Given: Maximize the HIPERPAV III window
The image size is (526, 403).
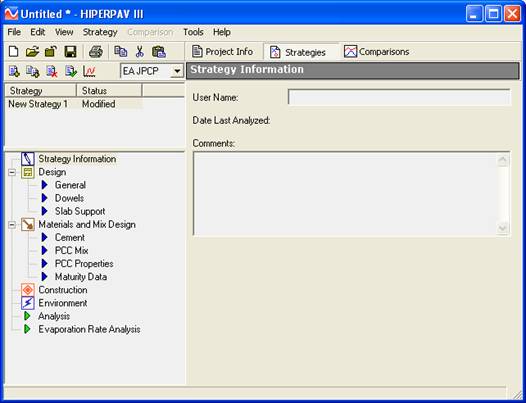Looking at the screenshot, I should (x=493, y=14).
